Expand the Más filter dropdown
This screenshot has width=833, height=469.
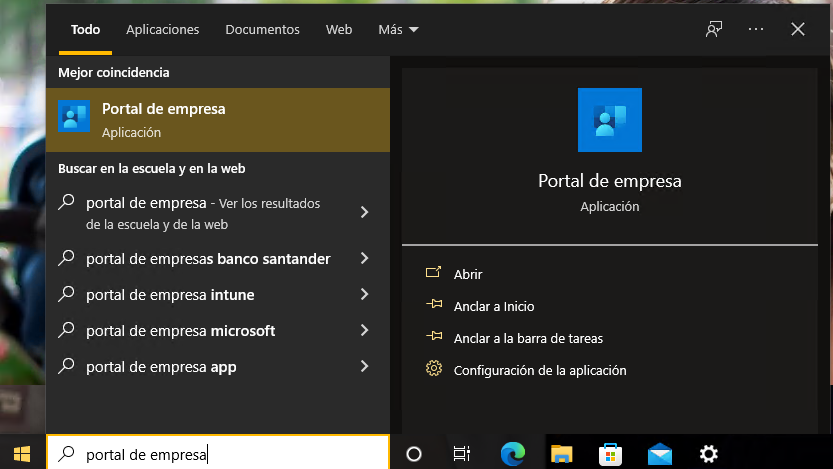tap(398, 29)
